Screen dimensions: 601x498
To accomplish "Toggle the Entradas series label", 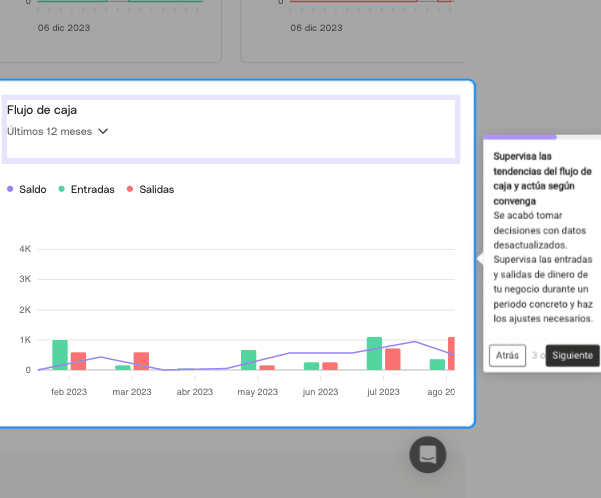I will pos(92,189).
